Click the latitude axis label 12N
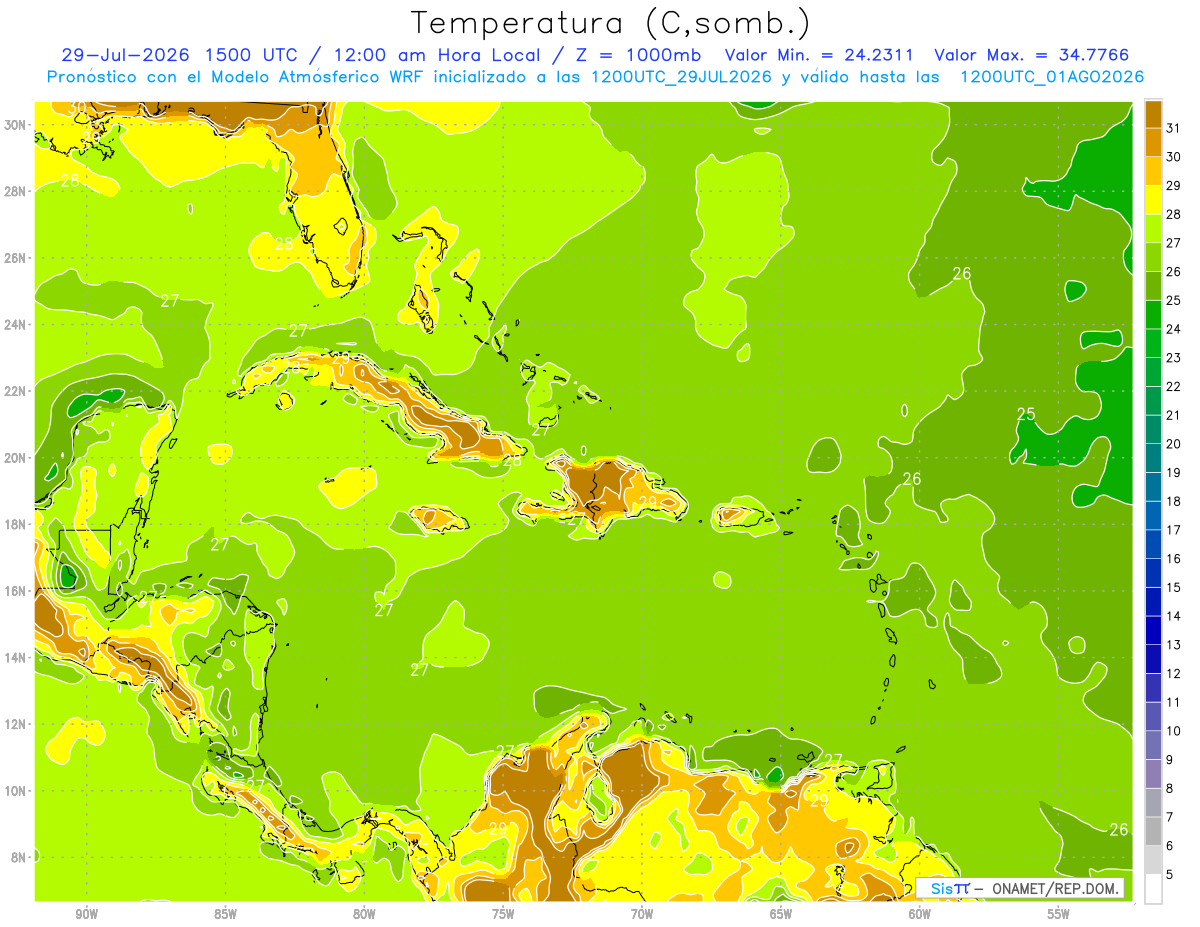Screen dimensions: 1200x927 16,724
